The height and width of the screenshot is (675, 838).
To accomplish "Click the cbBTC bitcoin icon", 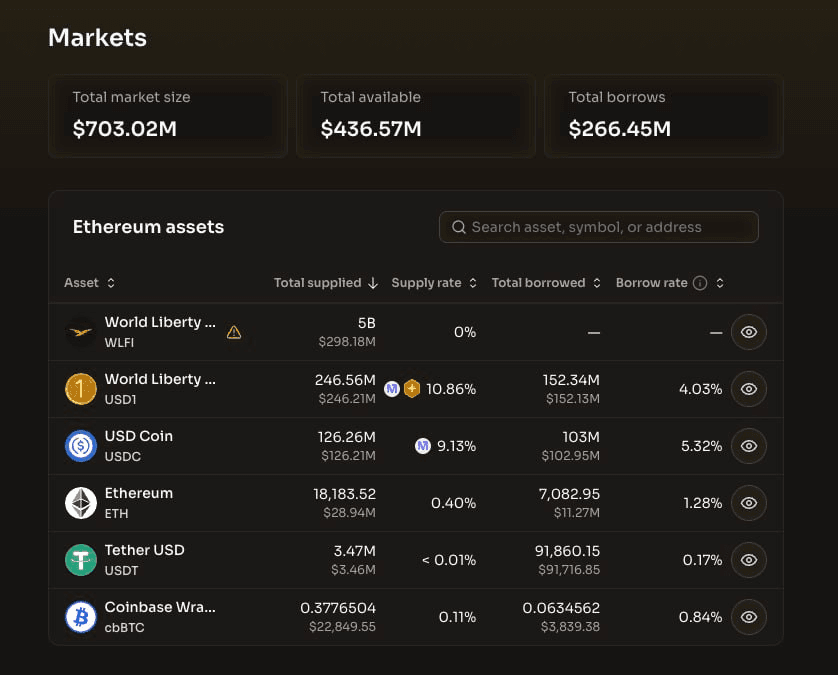I will [81, 617].
